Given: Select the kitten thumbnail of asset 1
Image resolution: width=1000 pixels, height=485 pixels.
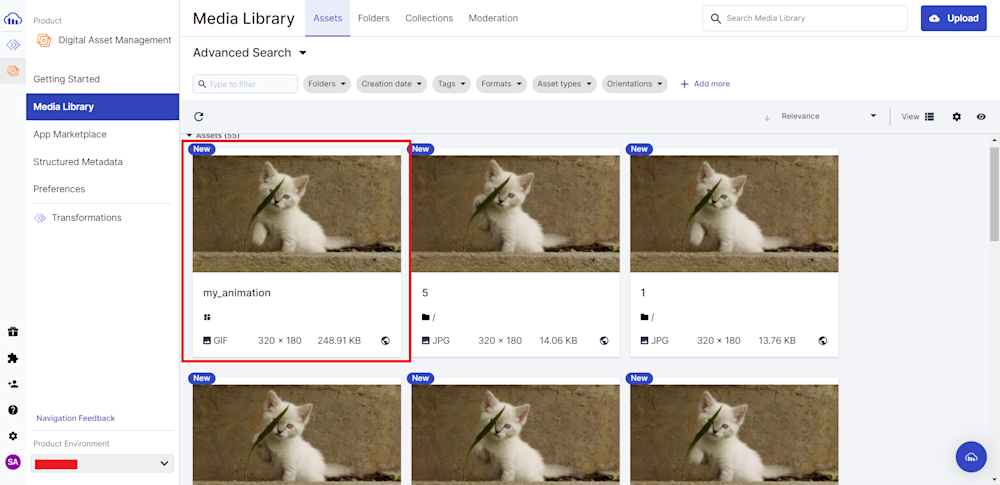Looking at the screenshot, I should click(735, 213).
